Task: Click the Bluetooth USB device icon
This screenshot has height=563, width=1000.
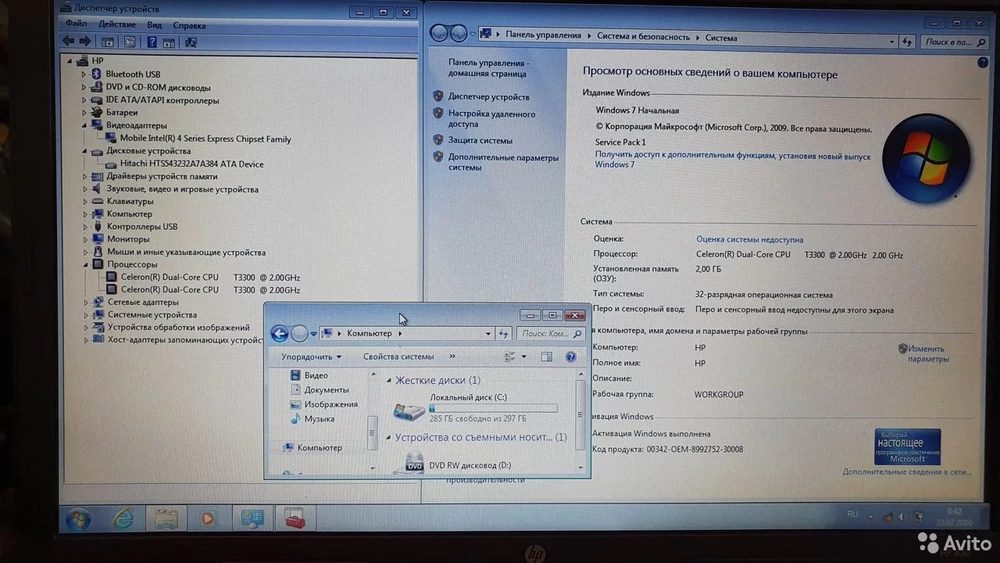Action: 97,74
